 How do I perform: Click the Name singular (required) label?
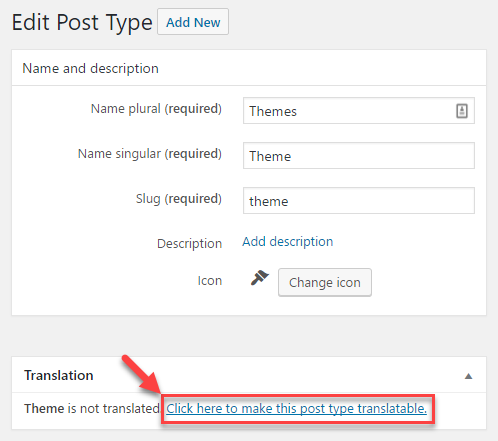click(150, 154)
